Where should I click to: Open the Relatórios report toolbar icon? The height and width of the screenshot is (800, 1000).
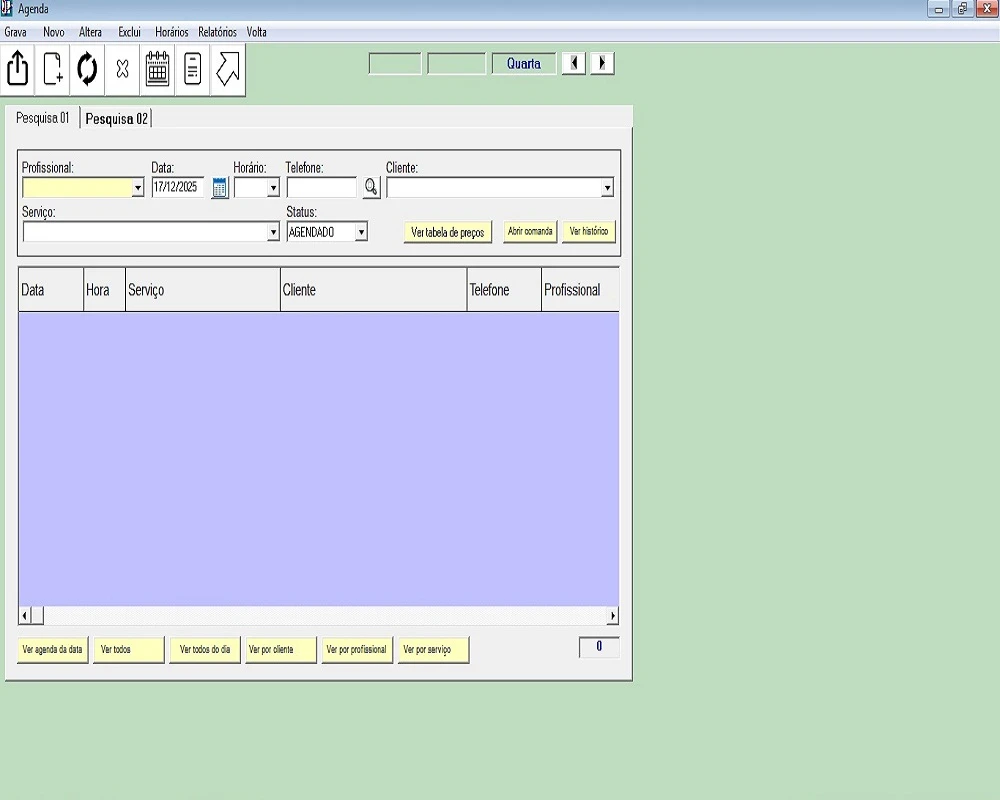coord(193,70)
